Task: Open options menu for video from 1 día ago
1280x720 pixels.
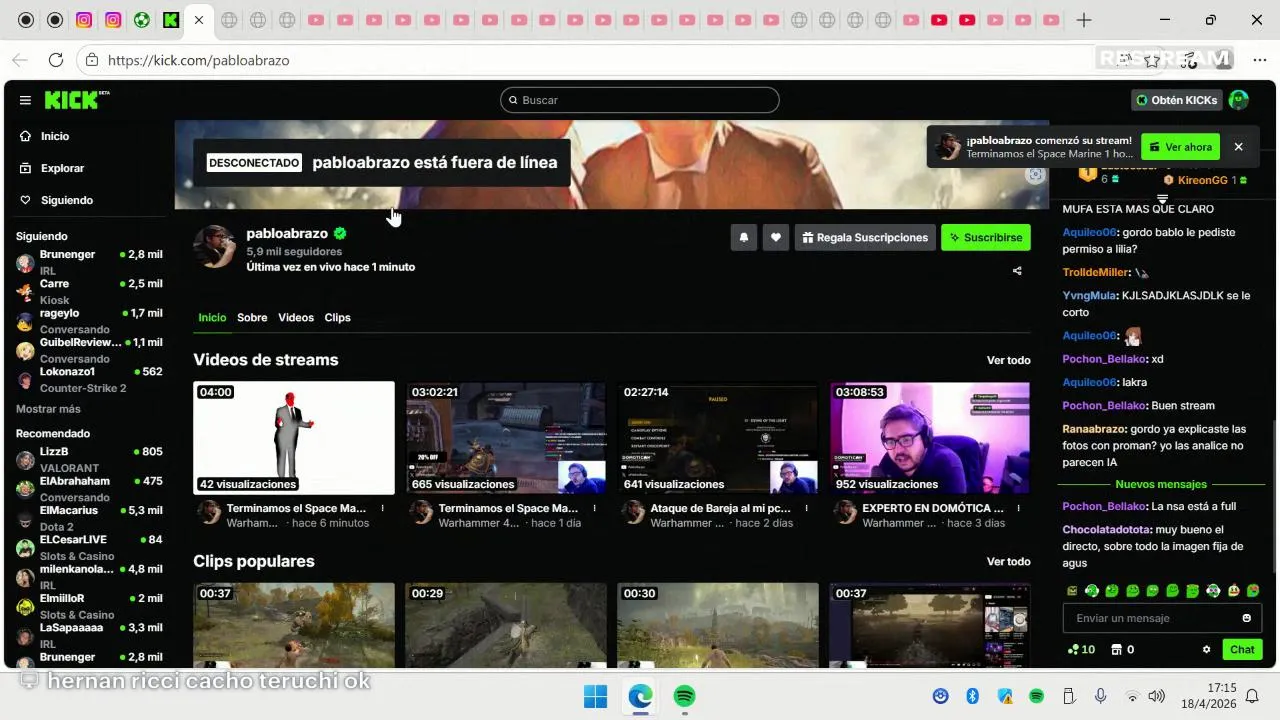Action: pos(594,508)
